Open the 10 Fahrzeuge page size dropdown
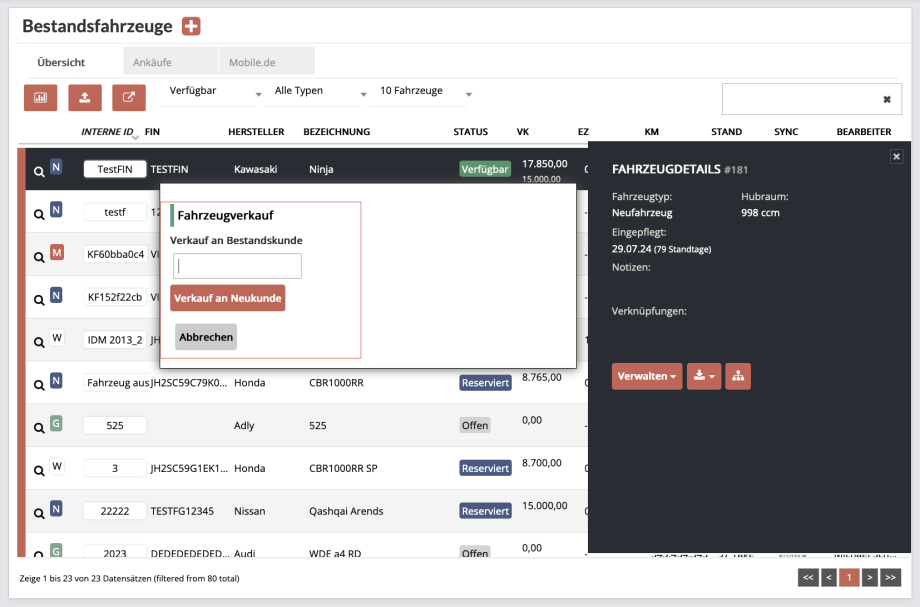Screen dimensions: 920x607 [424, 92]
